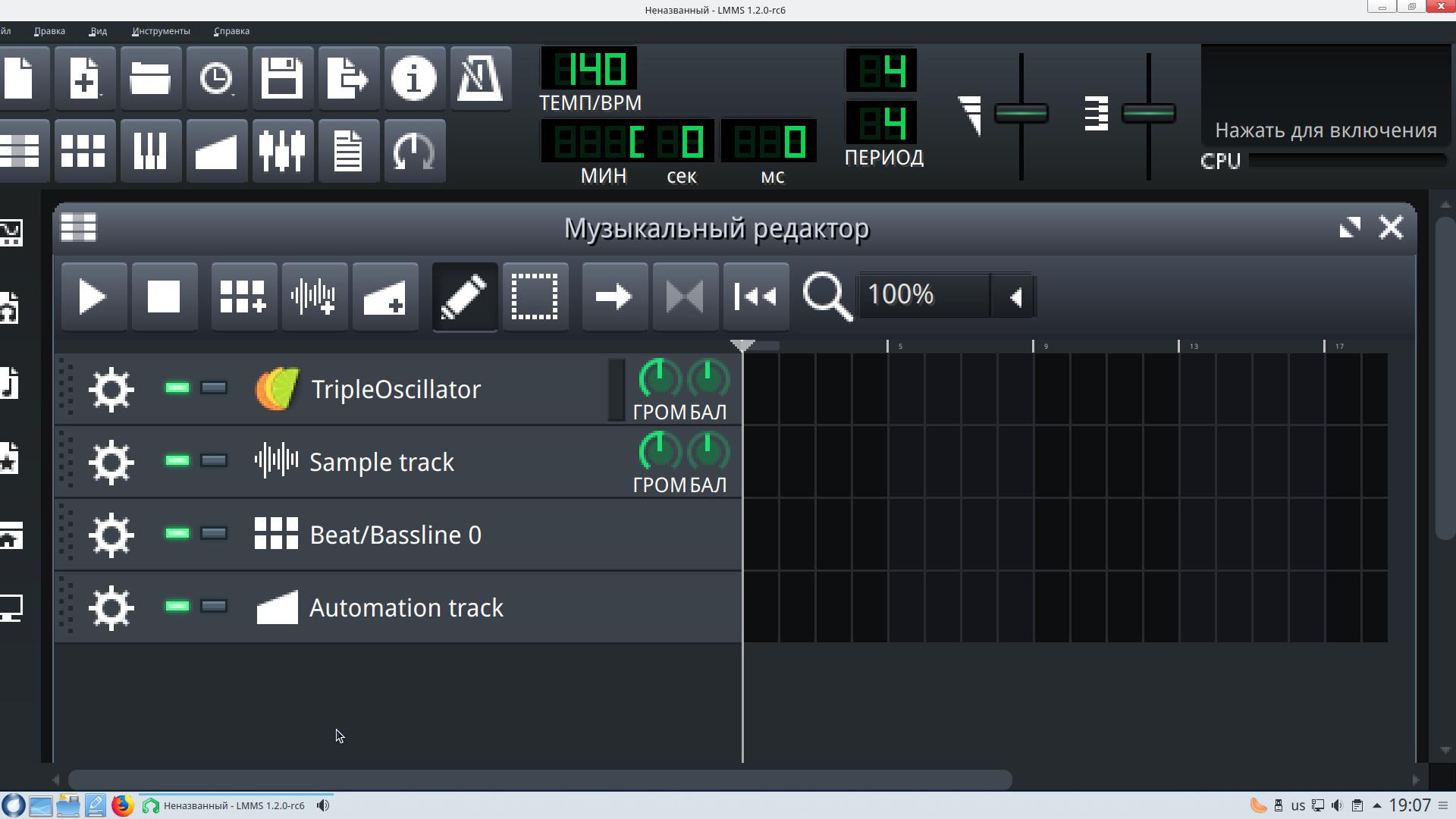Click the master volume slider handle
This screenshot has width=1456, height=819.
pos(1021,114)
